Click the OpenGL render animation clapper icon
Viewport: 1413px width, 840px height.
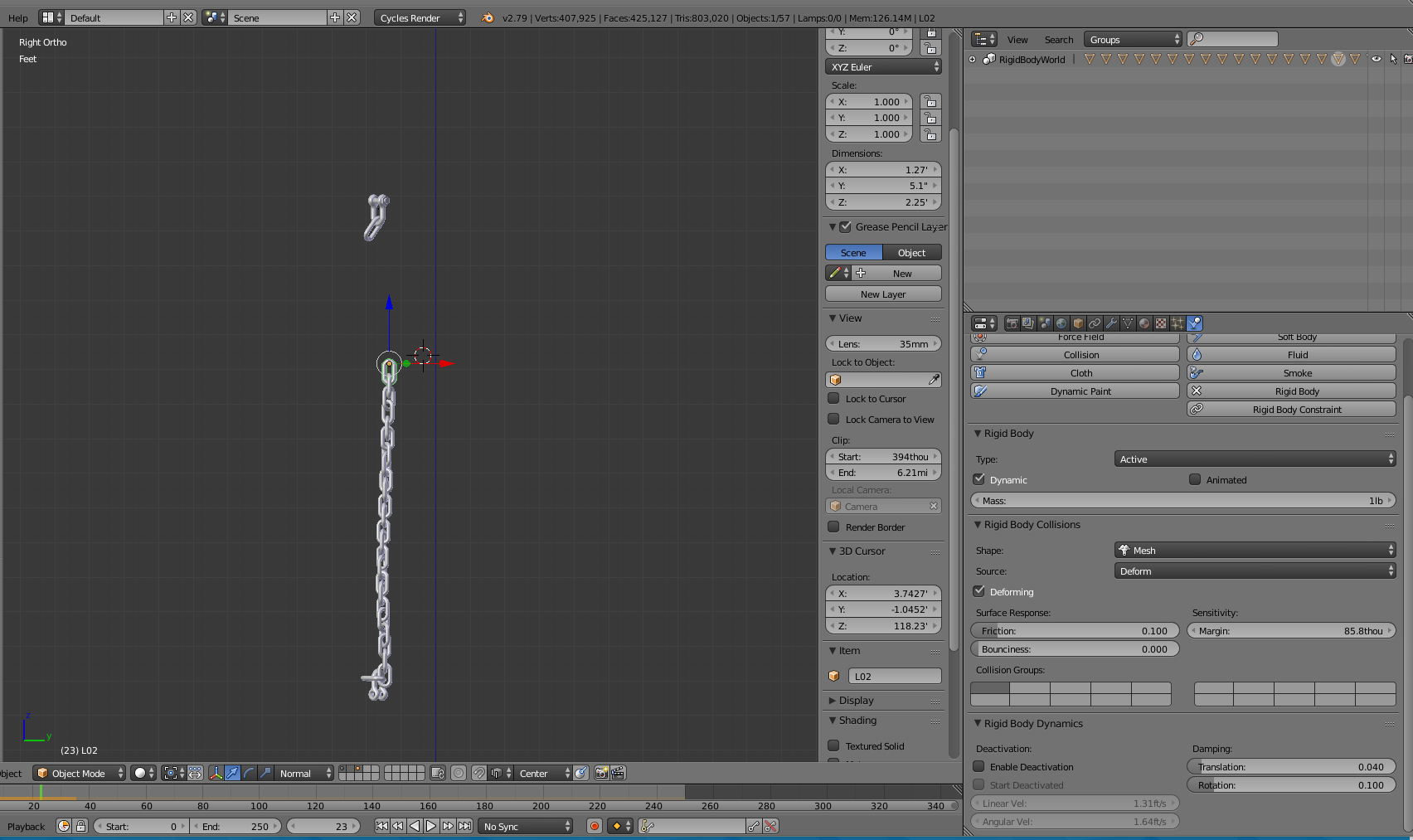(x=618, y=773)
